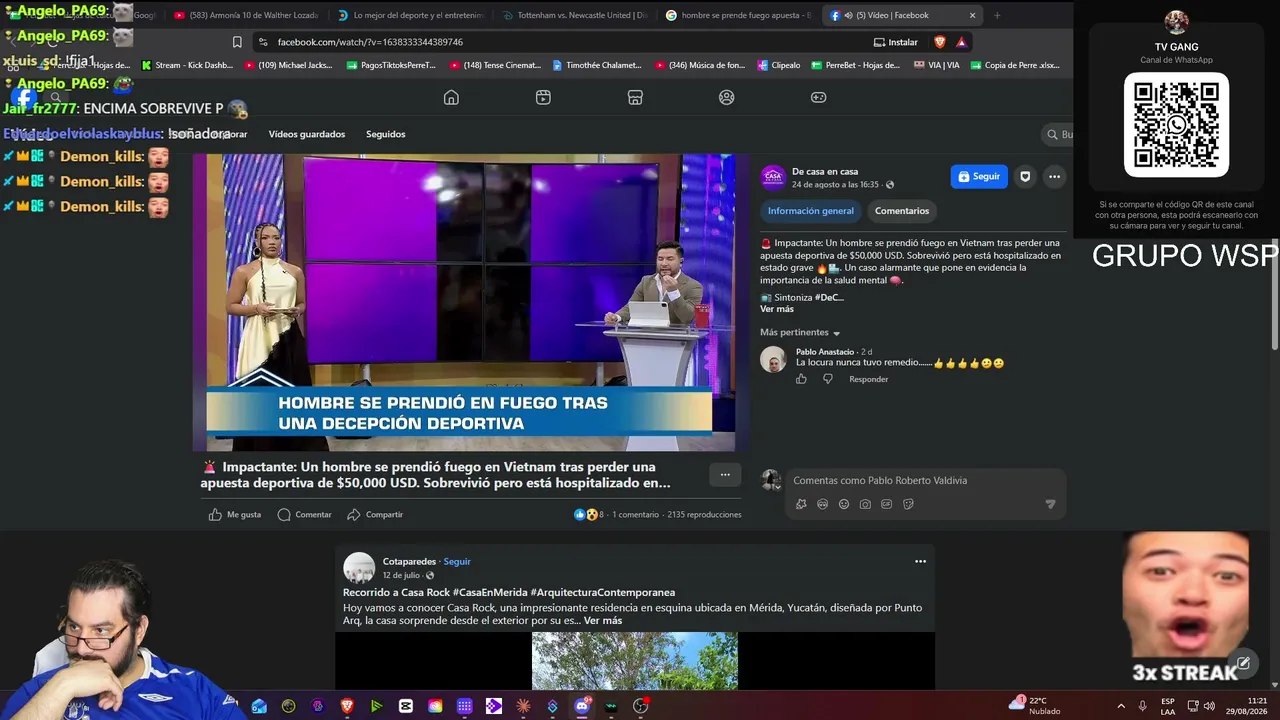The width and height of the screenshot is (1280, 720).
Task: View the 1 comentario count
Action: click(x=636, y=515)
